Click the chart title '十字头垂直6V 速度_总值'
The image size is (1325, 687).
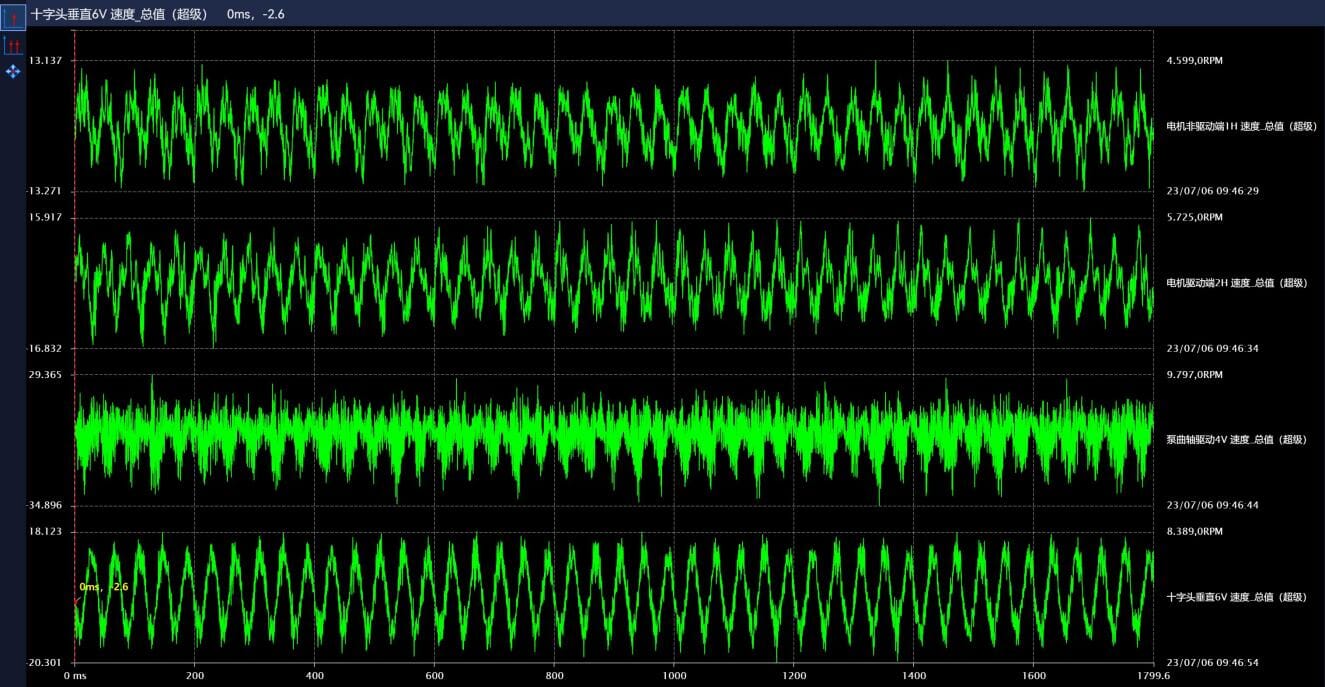pyautogui.click(x=119, y=13)
